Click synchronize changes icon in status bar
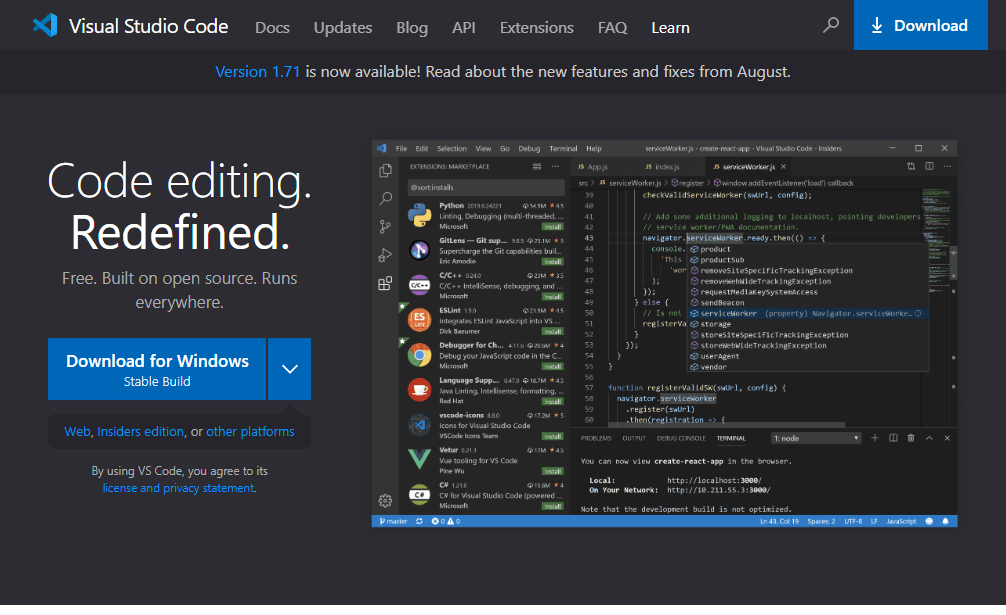 [420, 521]
